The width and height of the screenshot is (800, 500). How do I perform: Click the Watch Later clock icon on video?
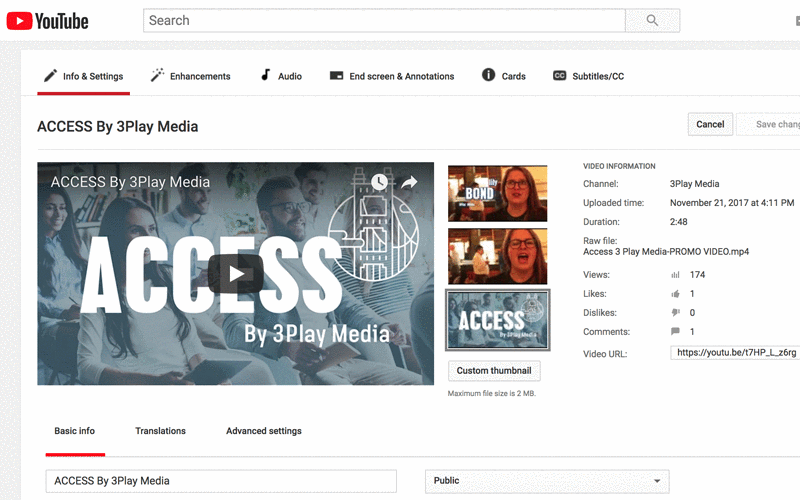tap(379, 182)
